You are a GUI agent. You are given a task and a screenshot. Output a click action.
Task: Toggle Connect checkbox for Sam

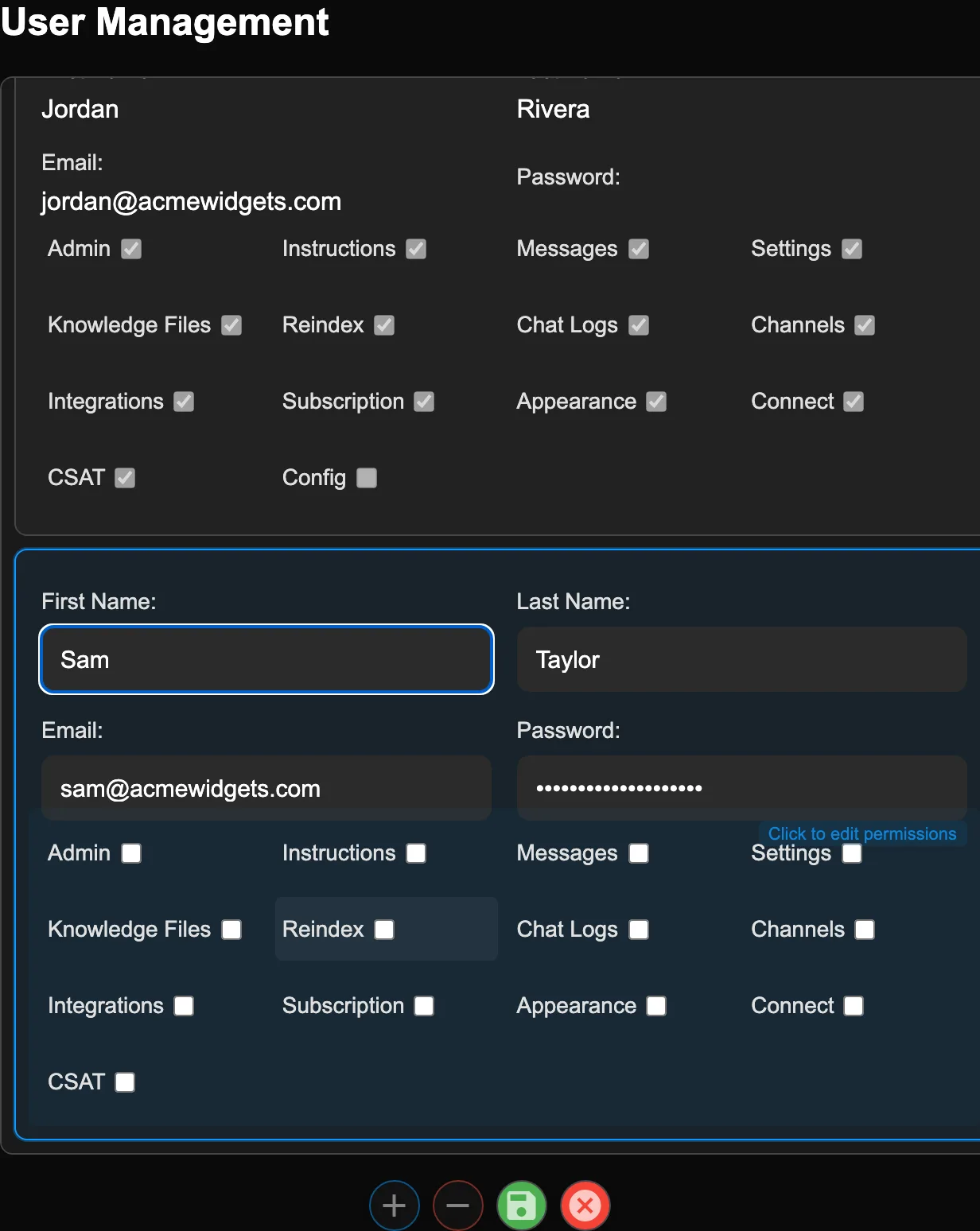854,1006
